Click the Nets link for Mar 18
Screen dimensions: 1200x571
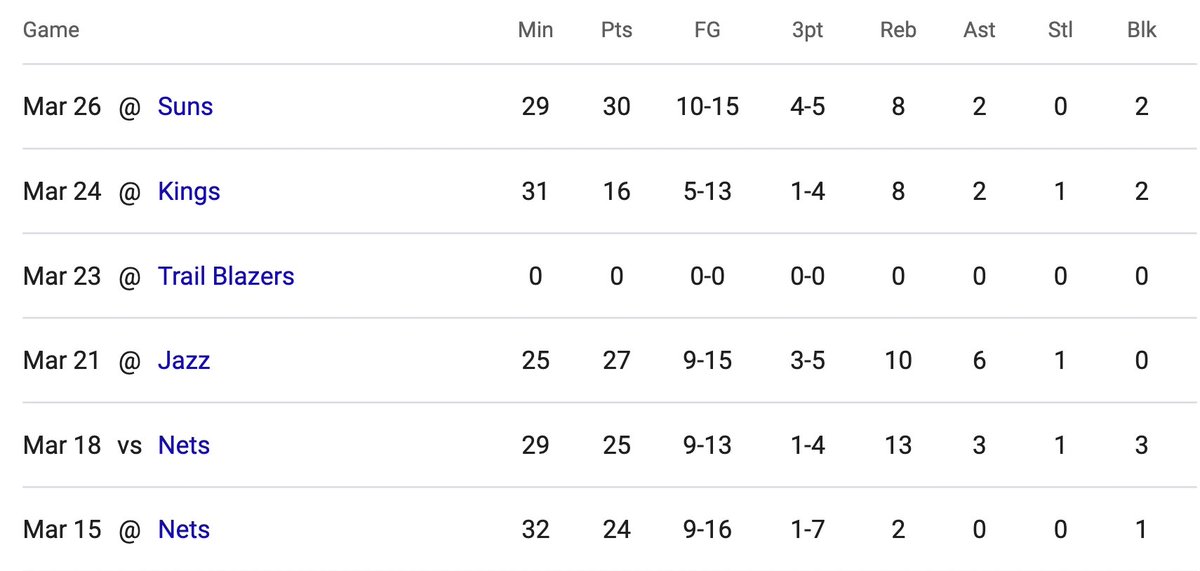(184, 445)
